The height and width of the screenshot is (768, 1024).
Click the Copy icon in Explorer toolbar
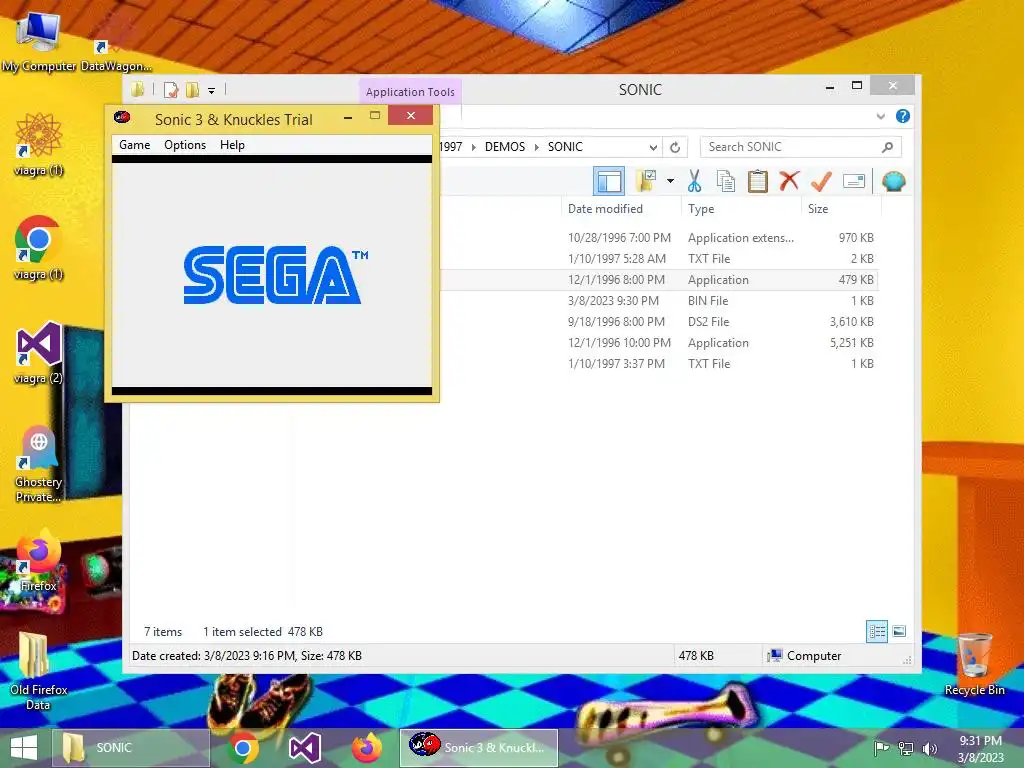coord(726,181)
